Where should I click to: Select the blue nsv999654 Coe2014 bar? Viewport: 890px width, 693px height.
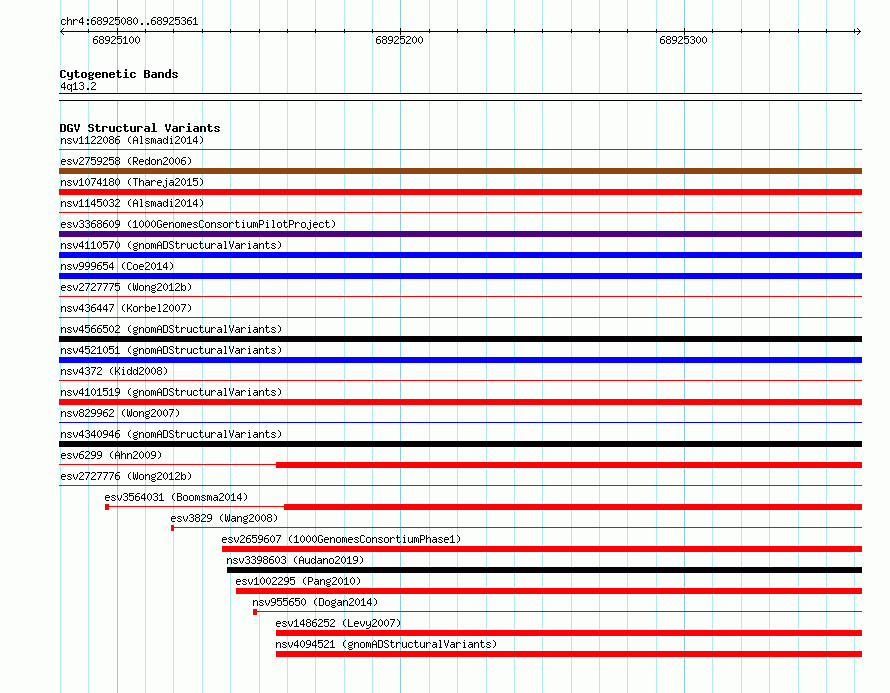click(460, 276)
